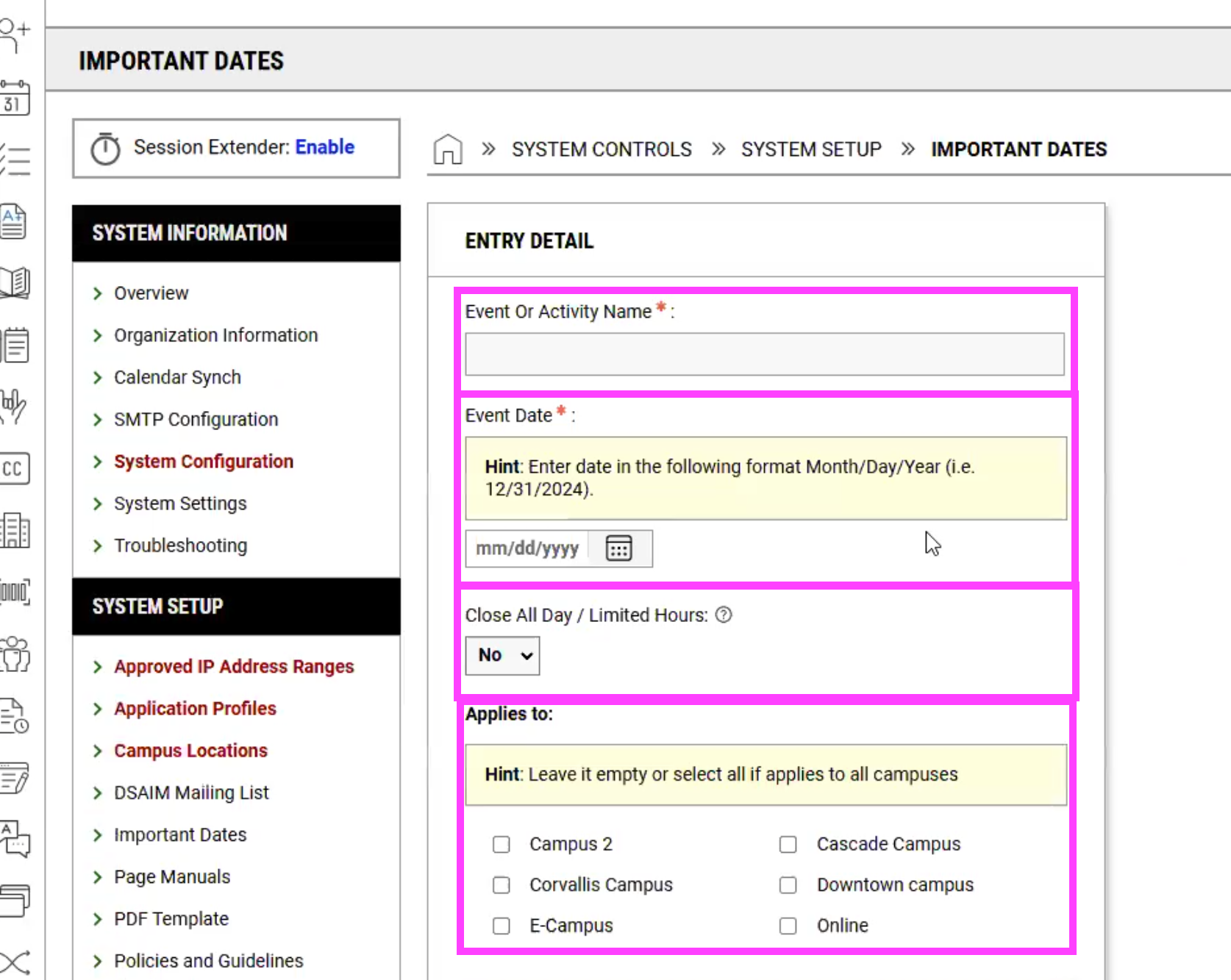Viewport: 1231px width, 980px height.
Task: Select IMPORTANT DATES breadcrumb item
Action: (x=1018, y=149)
